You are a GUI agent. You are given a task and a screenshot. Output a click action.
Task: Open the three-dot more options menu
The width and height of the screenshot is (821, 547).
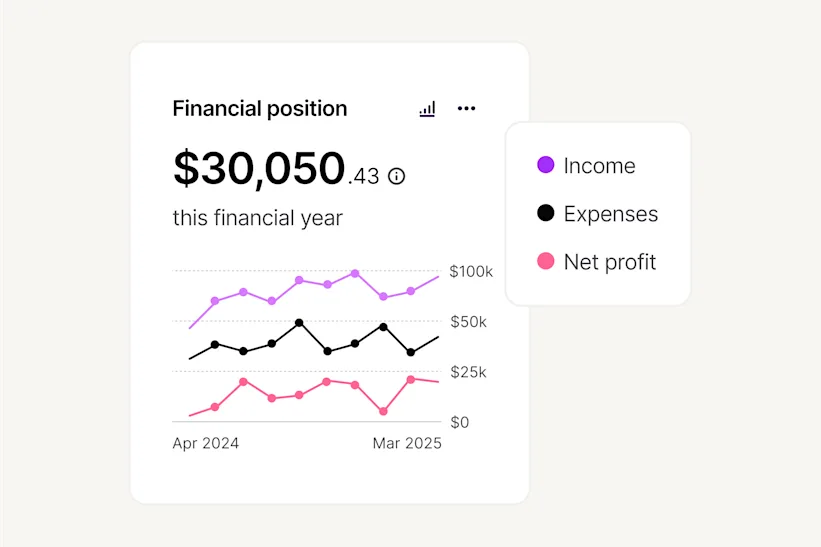point(467,108)
